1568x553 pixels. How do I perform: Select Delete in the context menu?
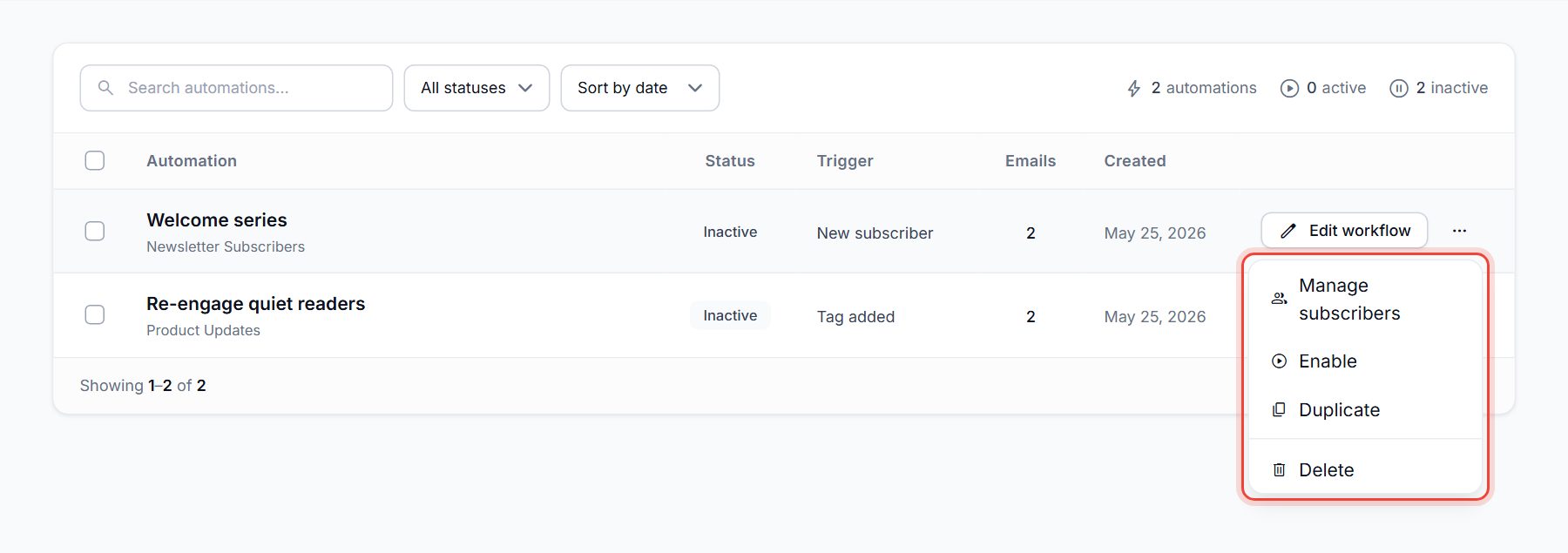point(1365,470)
